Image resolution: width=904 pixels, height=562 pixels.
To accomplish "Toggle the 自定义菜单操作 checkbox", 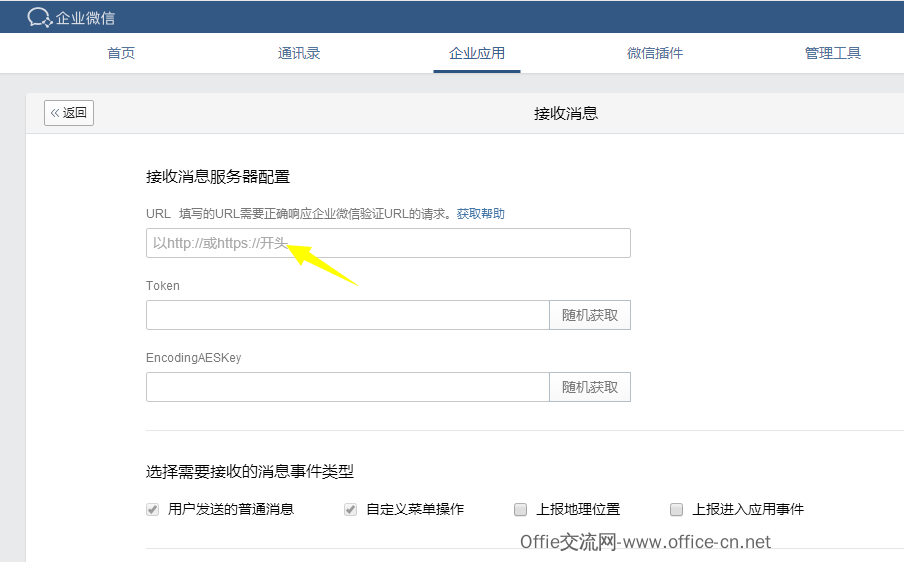I will coord(350,510).
